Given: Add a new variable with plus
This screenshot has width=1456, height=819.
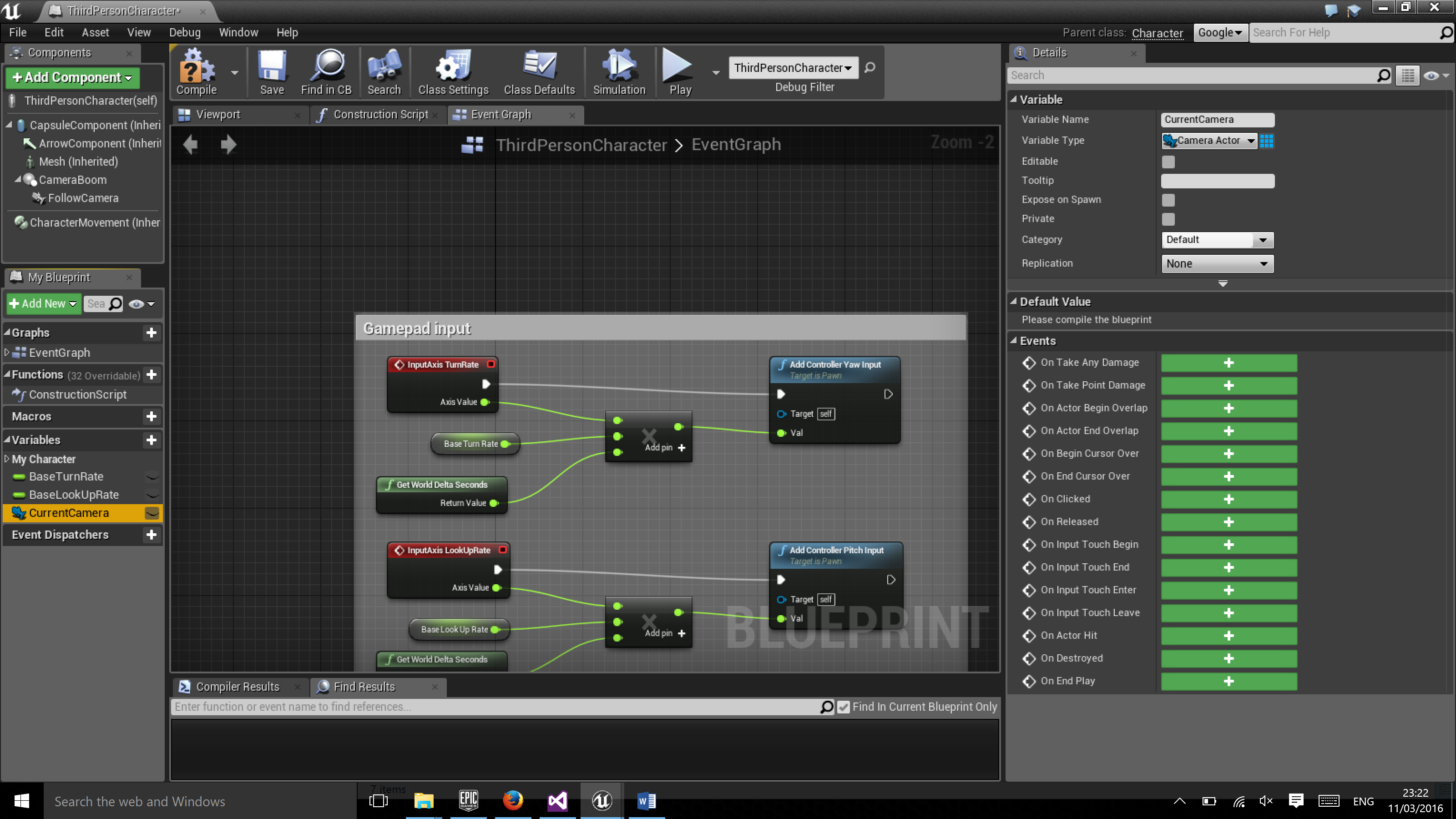Looking at the screenshot, I should (152, 440).
